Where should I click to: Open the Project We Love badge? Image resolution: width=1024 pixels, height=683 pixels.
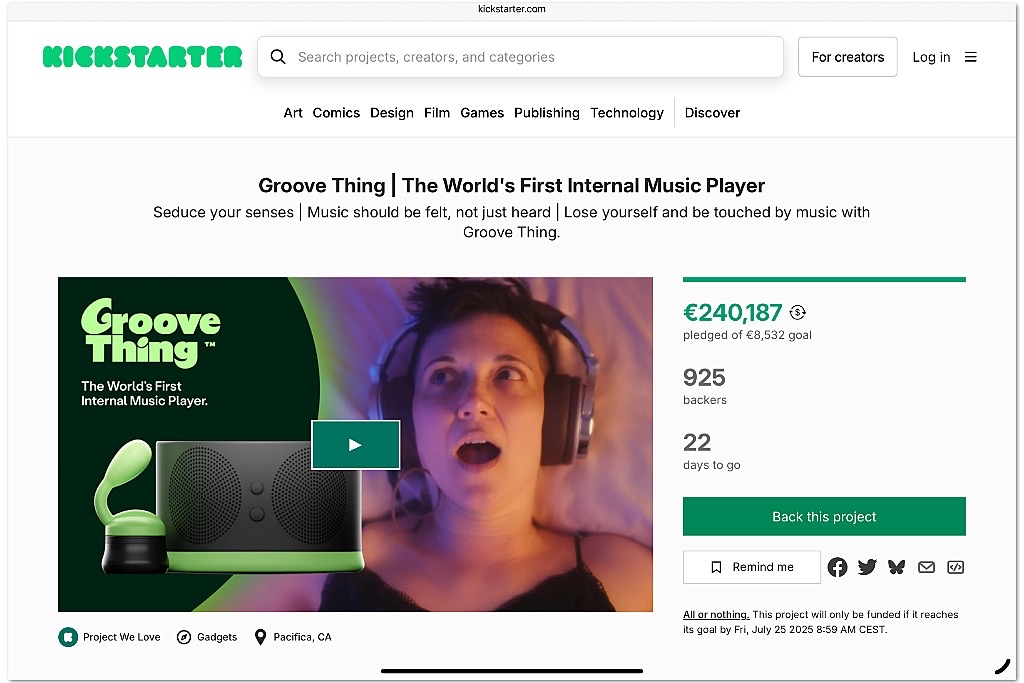pyautogui.click(x=109, y=637)
